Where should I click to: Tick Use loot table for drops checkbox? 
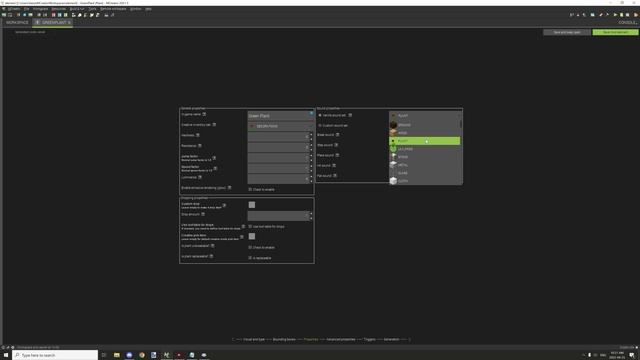click(250, 227)
